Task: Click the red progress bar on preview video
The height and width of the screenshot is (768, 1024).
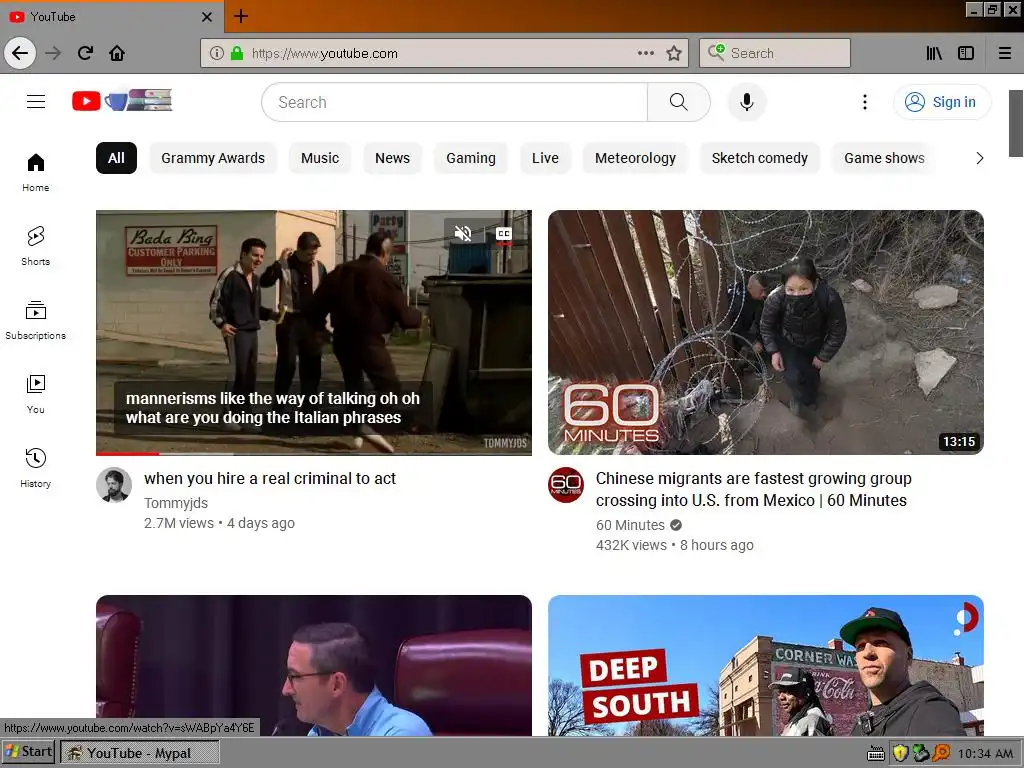Action: (127, 453)
